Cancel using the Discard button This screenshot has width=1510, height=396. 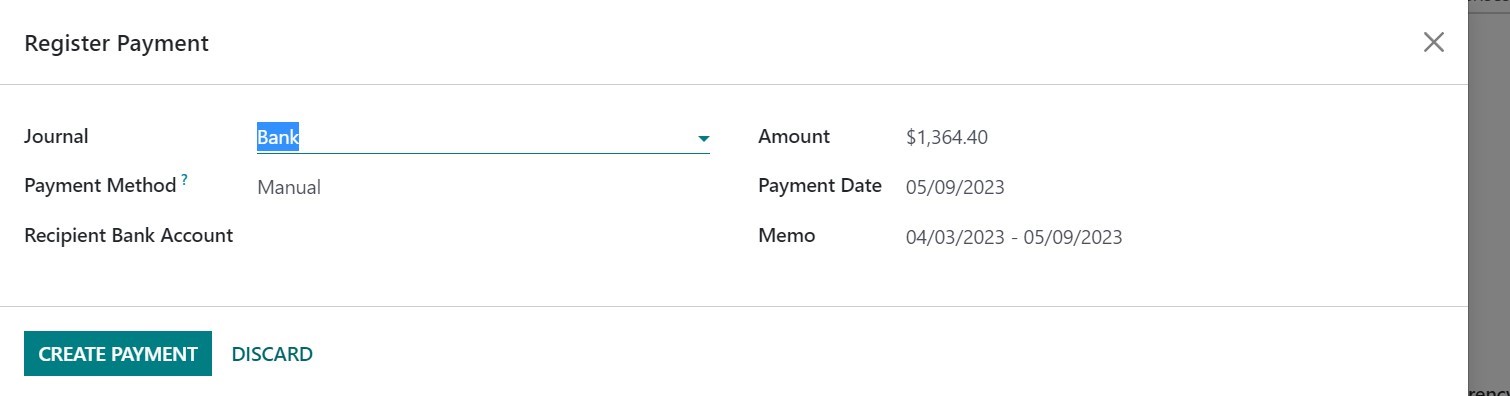tap(272, 354)
